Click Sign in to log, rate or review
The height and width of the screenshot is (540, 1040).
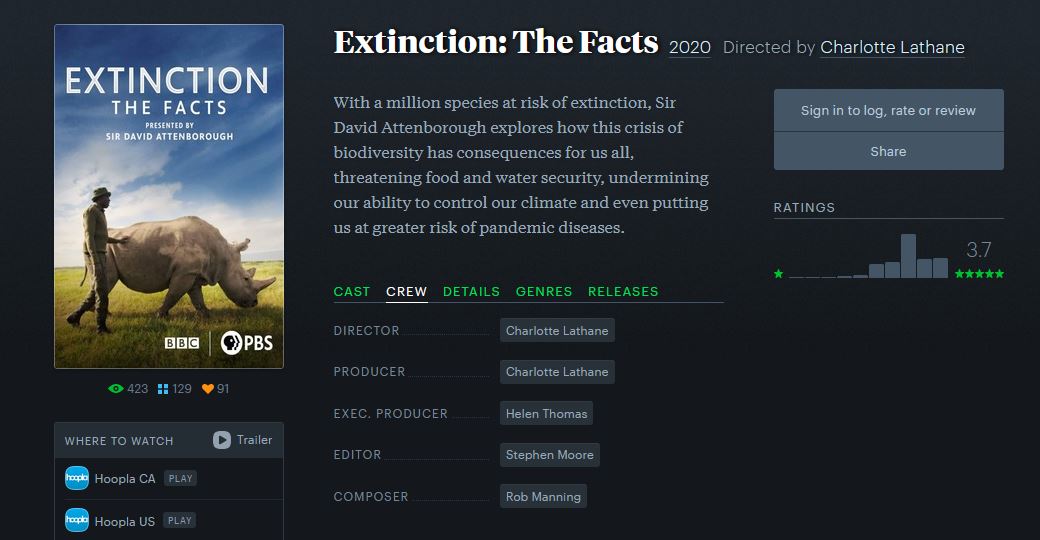[x=888, y=111]
